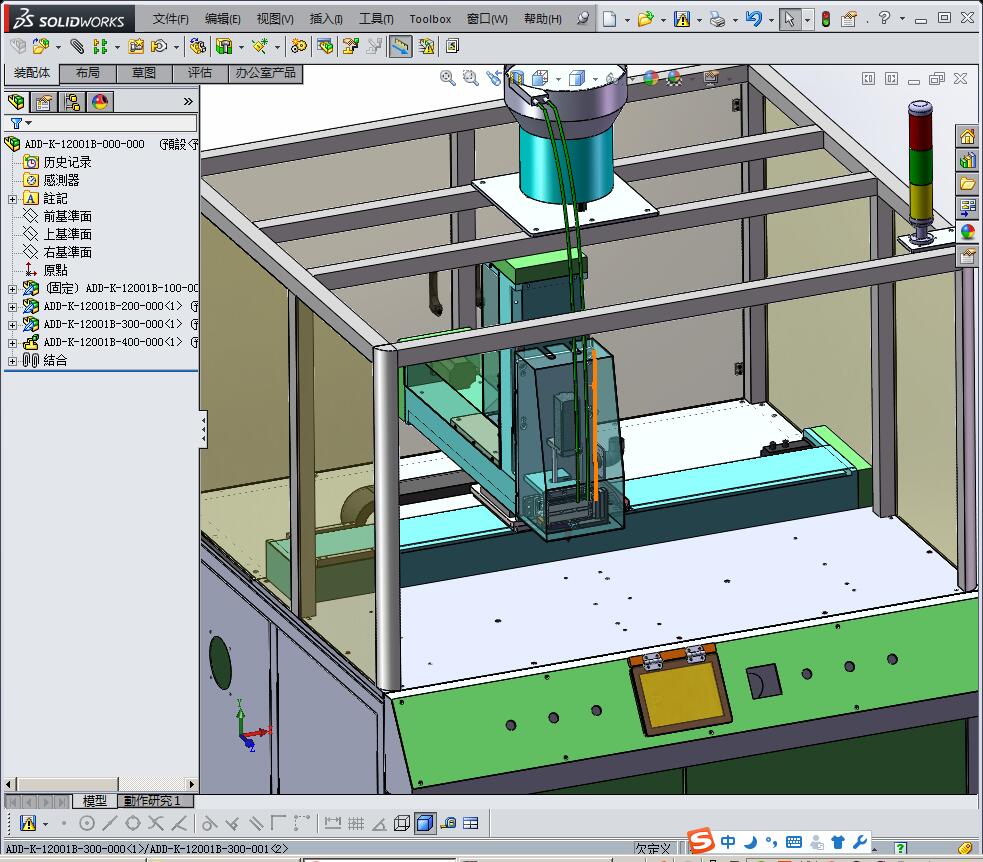Toggle the highlighted shaded cube button in bottom toolbar
This screenshot has height=862, width=983.
click(x=425, y=823)
